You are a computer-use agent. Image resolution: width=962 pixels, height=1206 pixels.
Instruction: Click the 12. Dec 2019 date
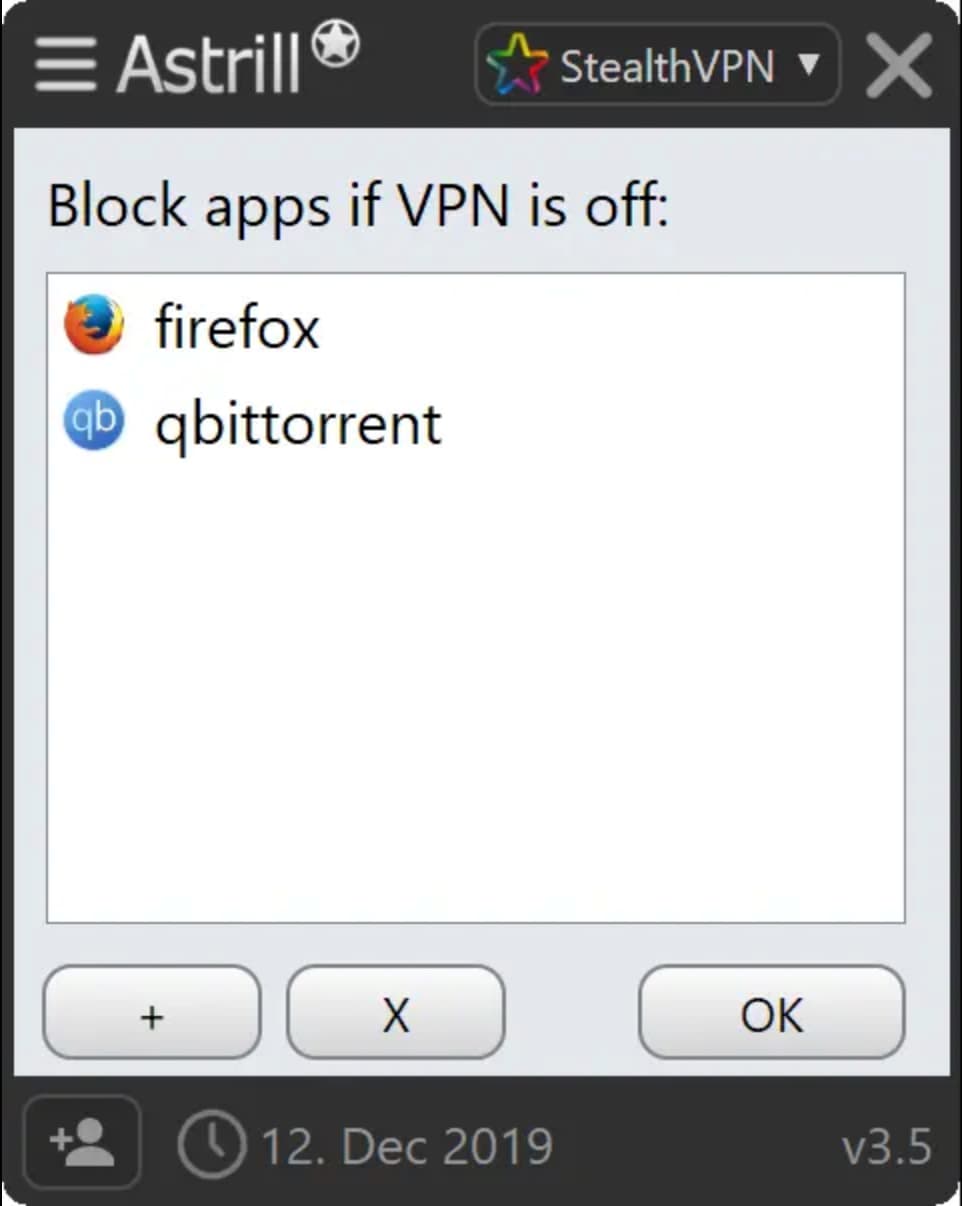[406, 1146]
